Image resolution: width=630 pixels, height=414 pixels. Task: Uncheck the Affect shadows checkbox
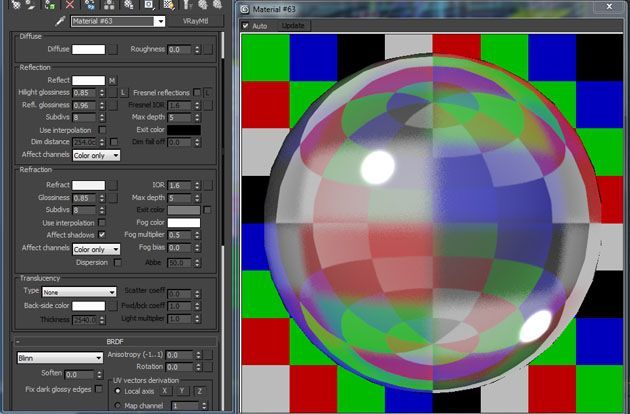102,234
